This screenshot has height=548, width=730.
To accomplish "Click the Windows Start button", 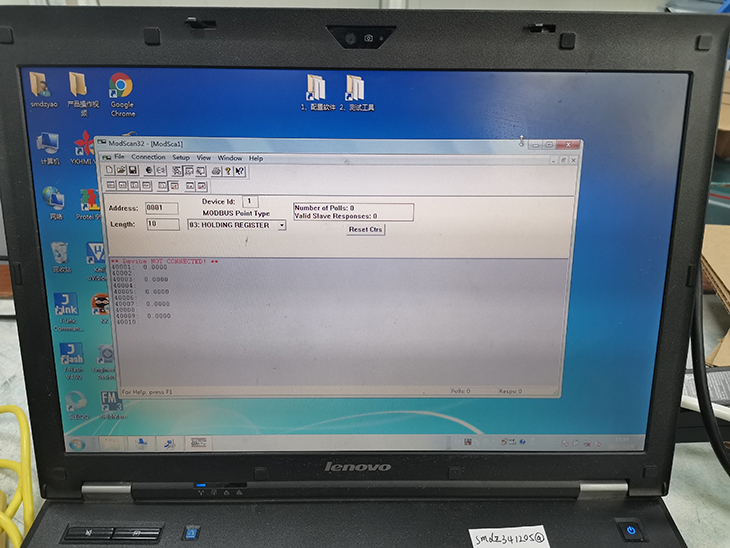I will pos(75,444).
